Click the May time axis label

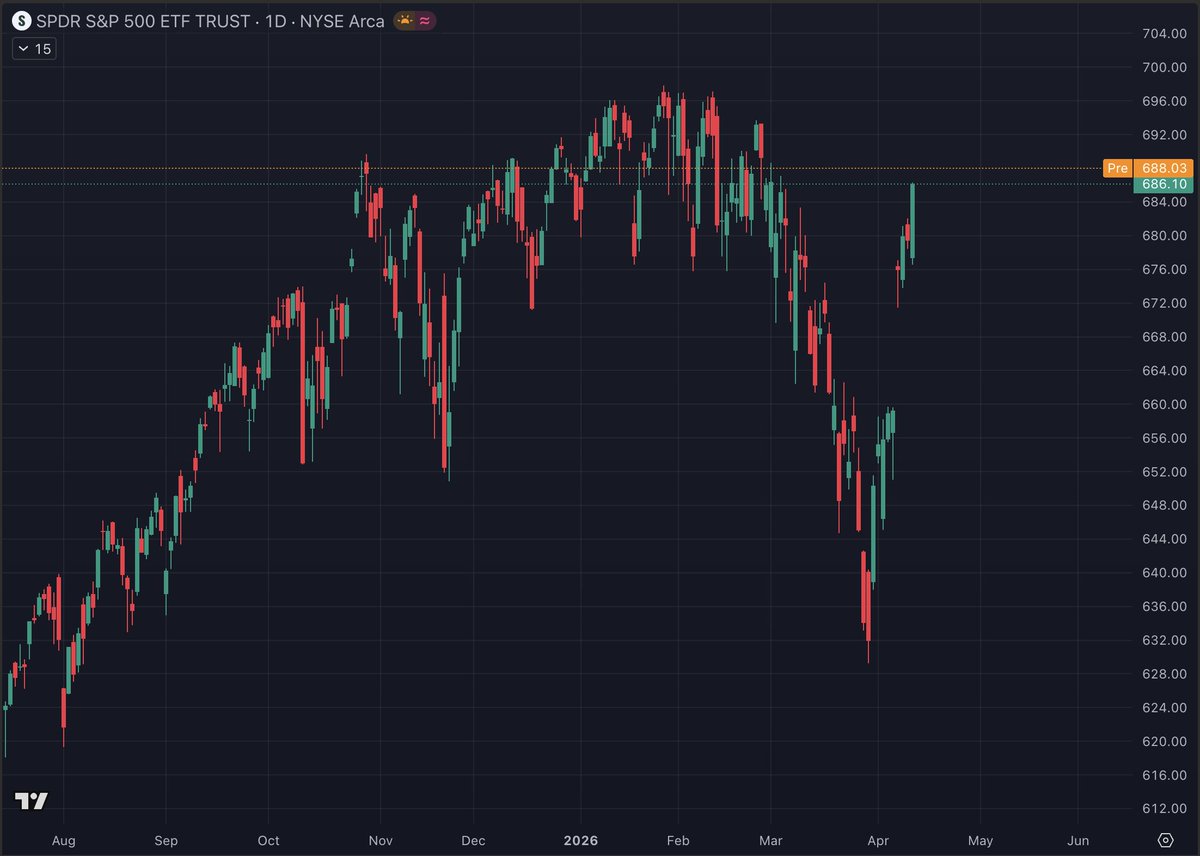[980, 840]
